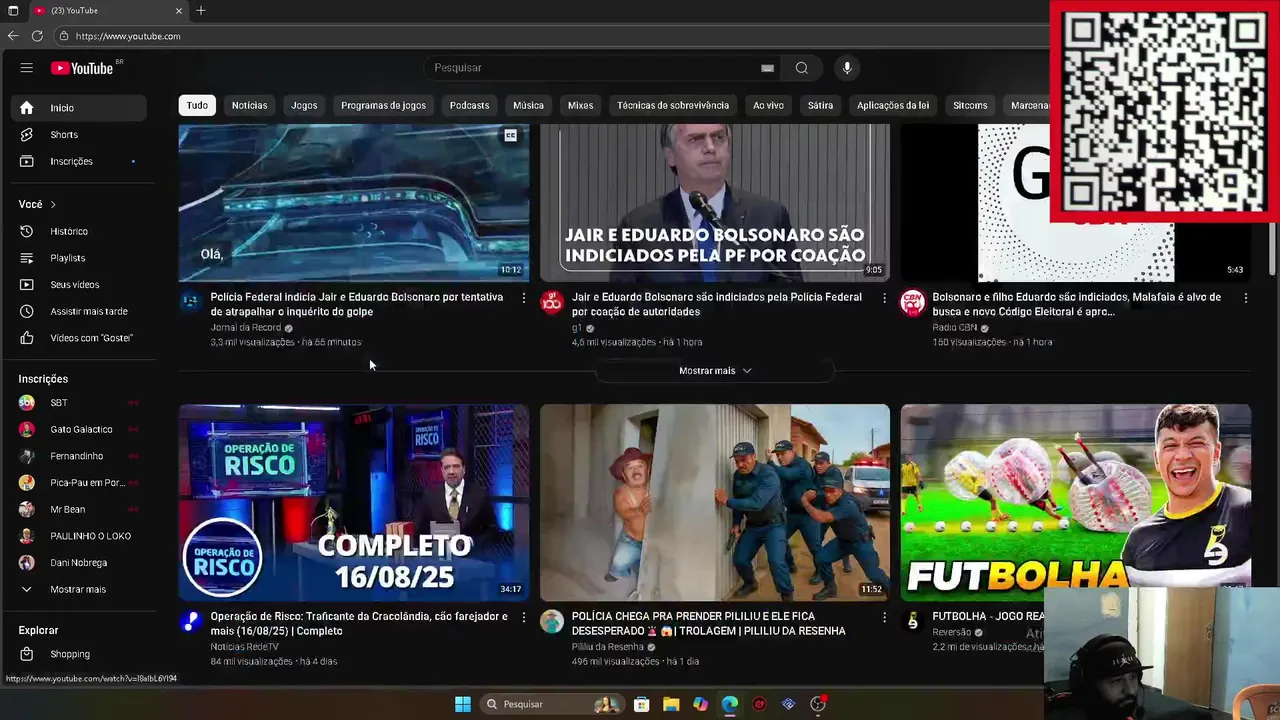
Task: Open File Explorer from taskbar
Action: coord(671,704)
